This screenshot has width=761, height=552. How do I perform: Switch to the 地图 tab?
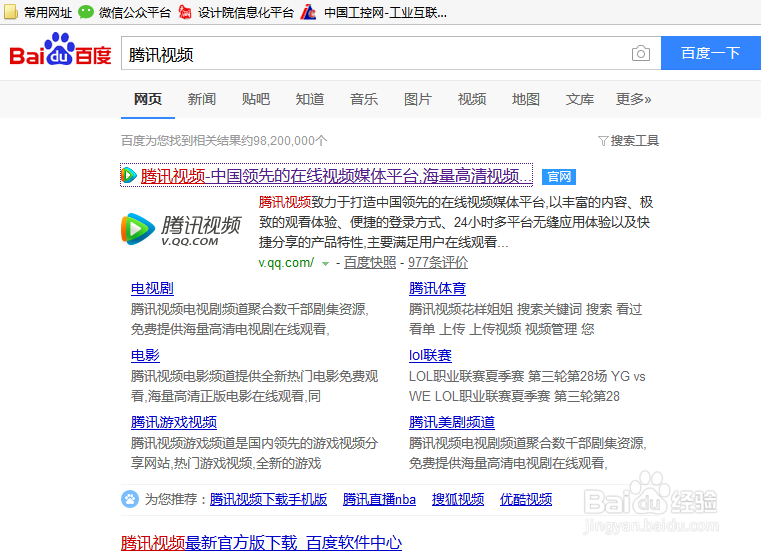click(526, 99)
